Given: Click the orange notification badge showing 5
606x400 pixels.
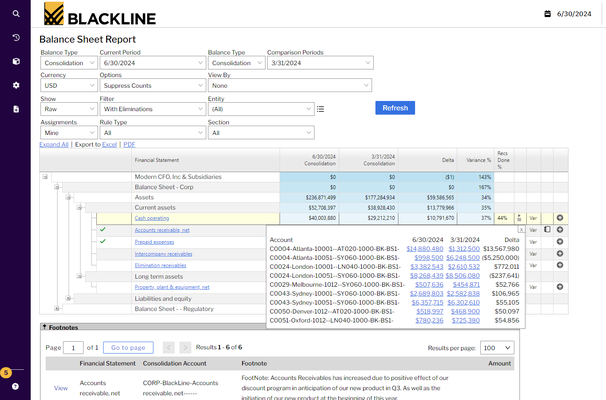Looking at the screenshot, I should pos(6,372).
